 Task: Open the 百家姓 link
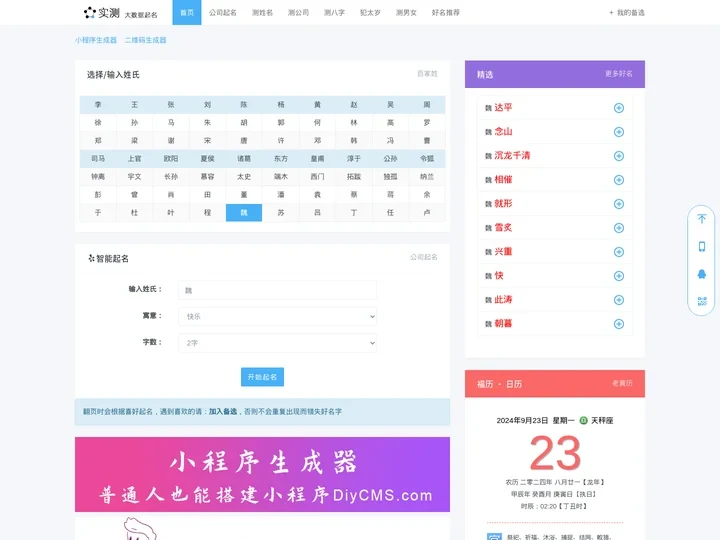(x=428, y=73)
